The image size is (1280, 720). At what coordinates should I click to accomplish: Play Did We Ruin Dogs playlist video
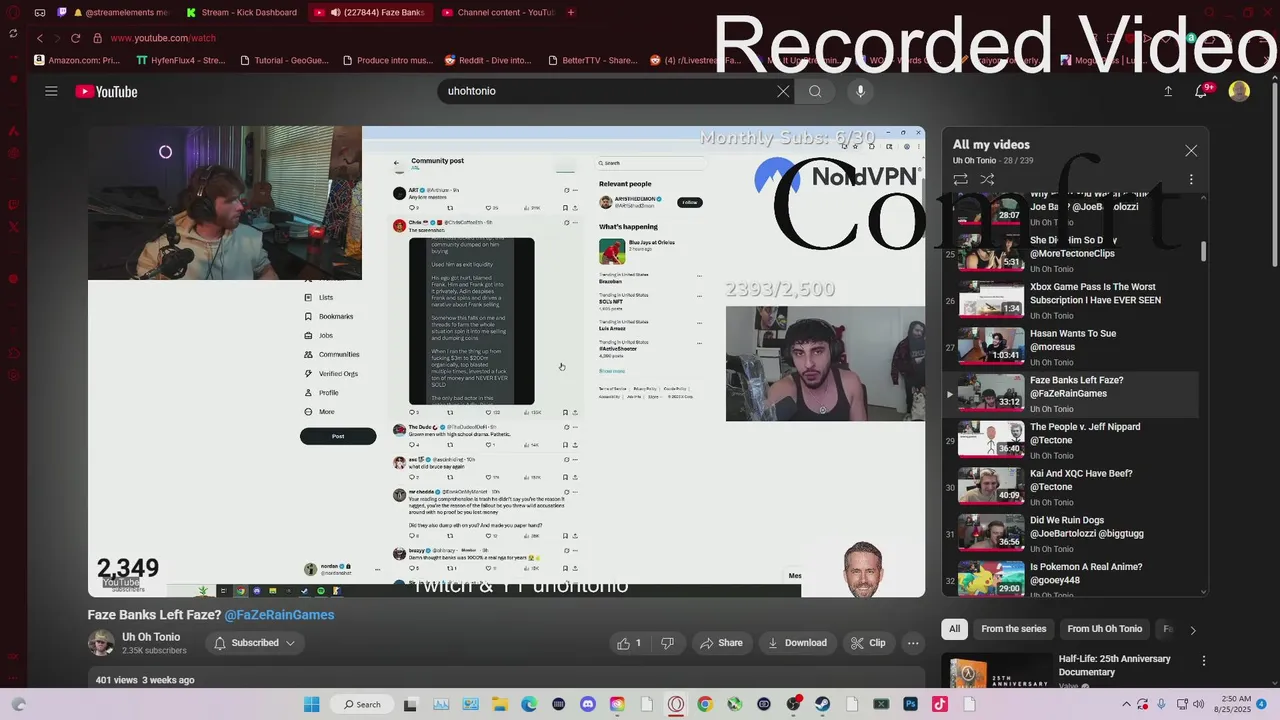(x=1070, y=534)
